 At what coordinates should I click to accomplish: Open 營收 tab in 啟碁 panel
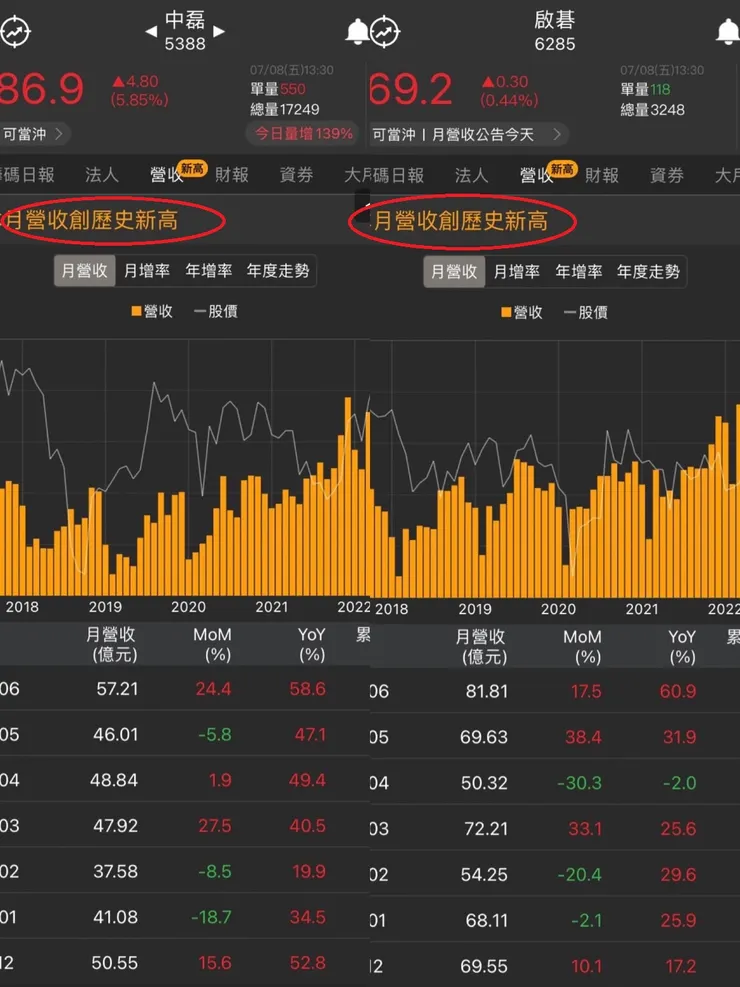(x=536, y=175)
